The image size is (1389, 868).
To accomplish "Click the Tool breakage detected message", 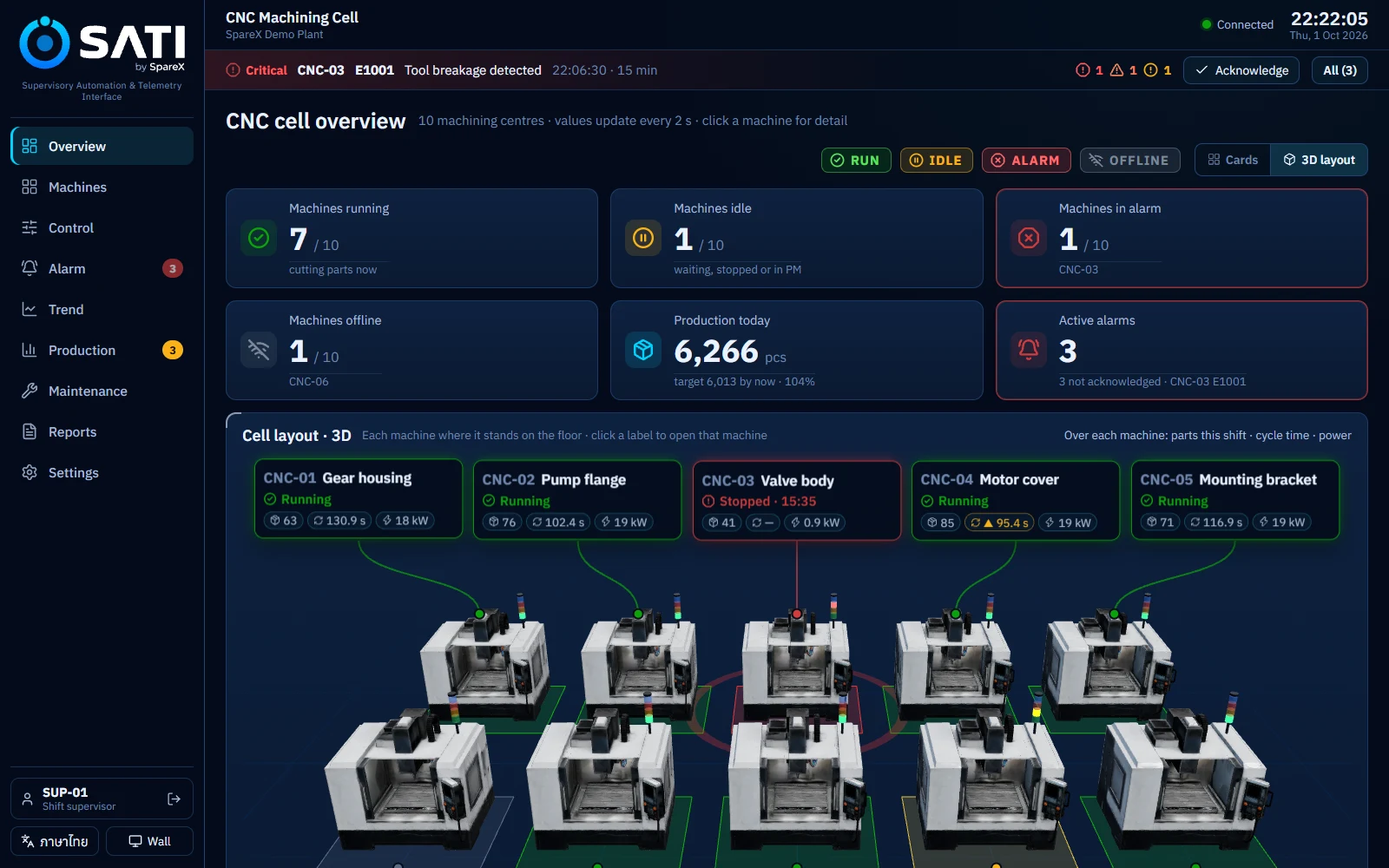I will tap(473, 70).
